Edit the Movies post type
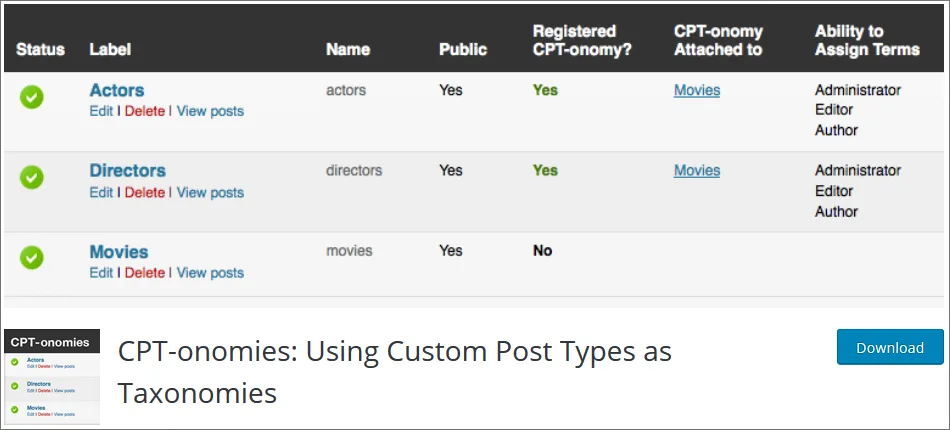 (x=101, y=273)
